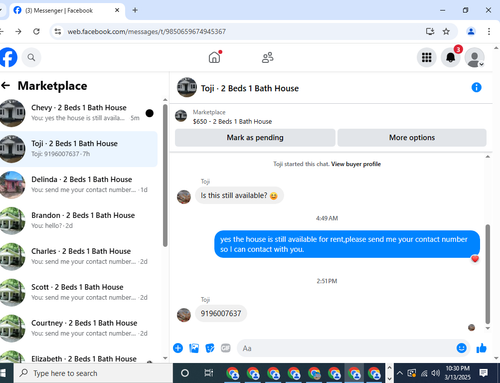The width and height of the screenshot is (500, 383).
Task: Click the message 9196007637
Action: coord(221,313)
